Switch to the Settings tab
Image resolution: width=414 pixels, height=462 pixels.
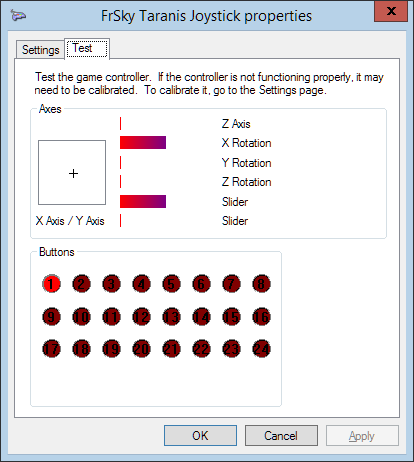[x=40, y=50]
